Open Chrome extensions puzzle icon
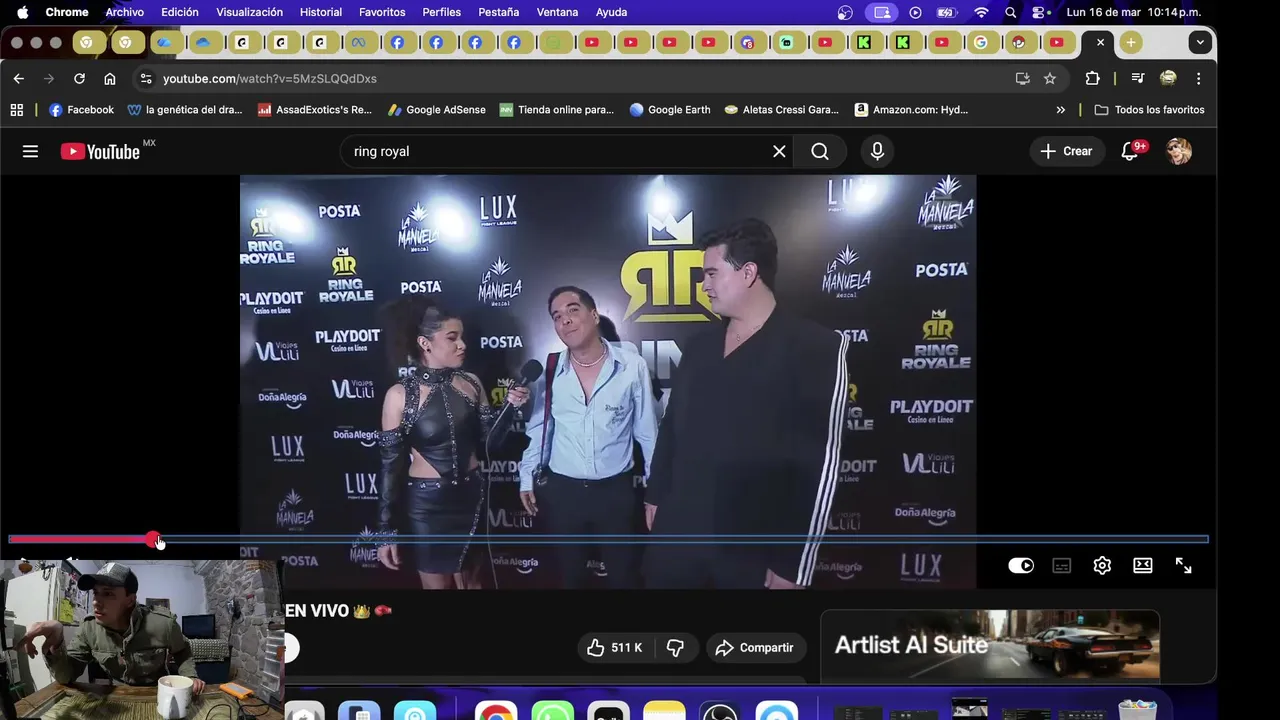The width and height of the screenshot is (1280, 720). pos(1092,78)
